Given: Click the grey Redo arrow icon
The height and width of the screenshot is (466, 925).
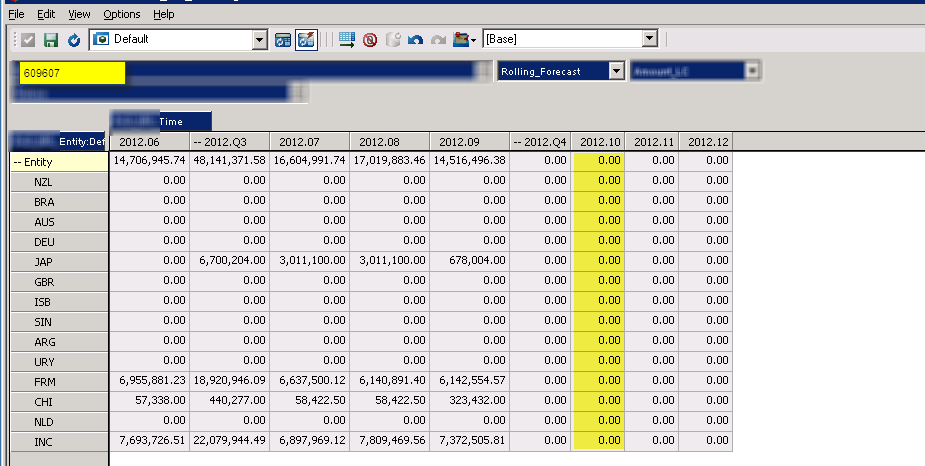Looking at the screenshot, I should click(x=438, y=40).
